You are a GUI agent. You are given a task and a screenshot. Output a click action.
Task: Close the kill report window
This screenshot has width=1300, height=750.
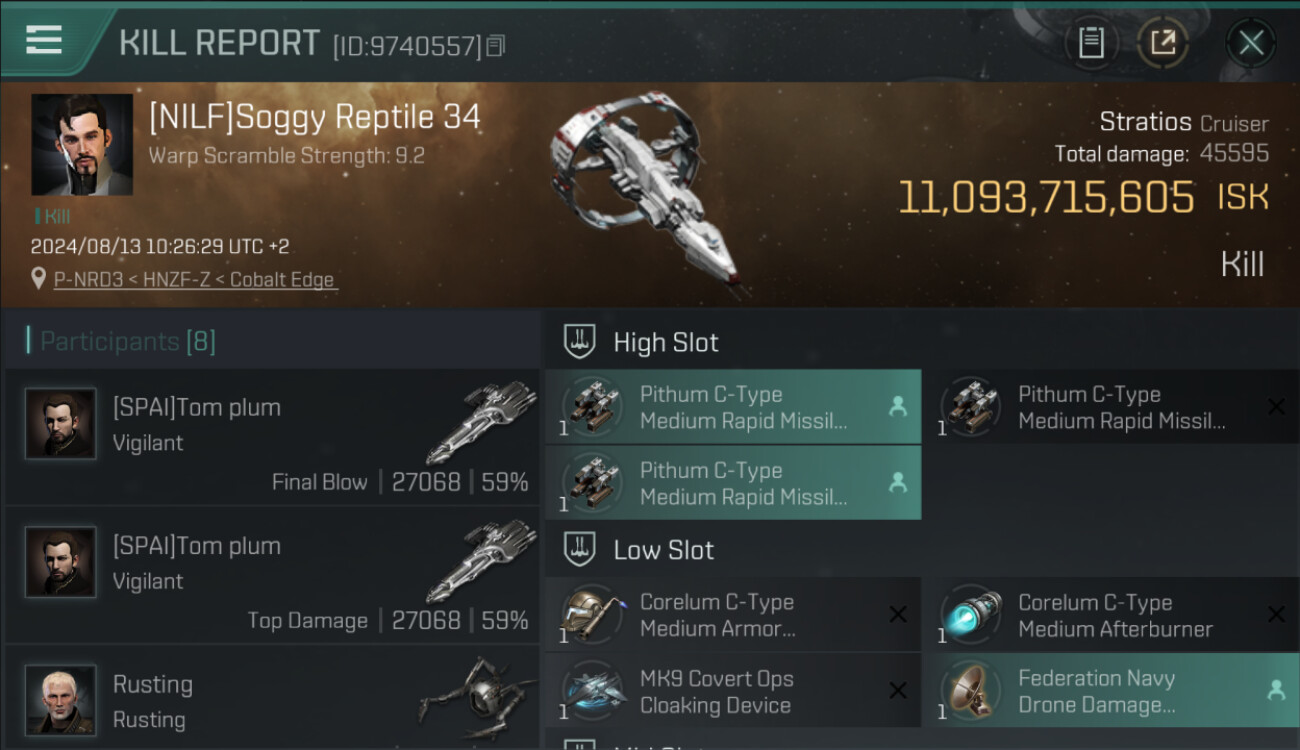(x=1251, y=43)
